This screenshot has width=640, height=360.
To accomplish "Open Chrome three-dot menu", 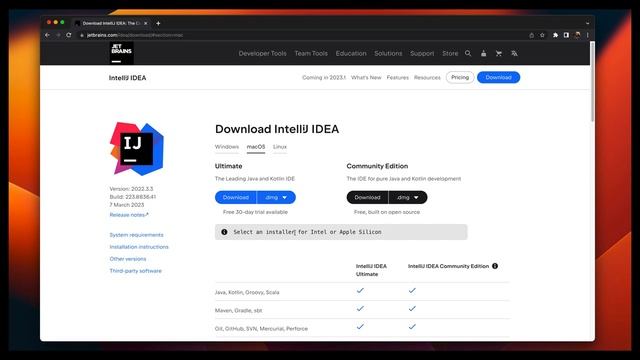I will pyautogui.click(x=587, y=35).
